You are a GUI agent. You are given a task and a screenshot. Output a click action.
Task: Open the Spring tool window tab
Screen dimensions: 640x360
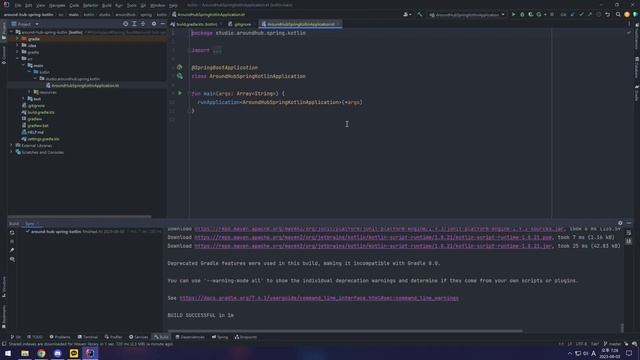coord(220,337)
